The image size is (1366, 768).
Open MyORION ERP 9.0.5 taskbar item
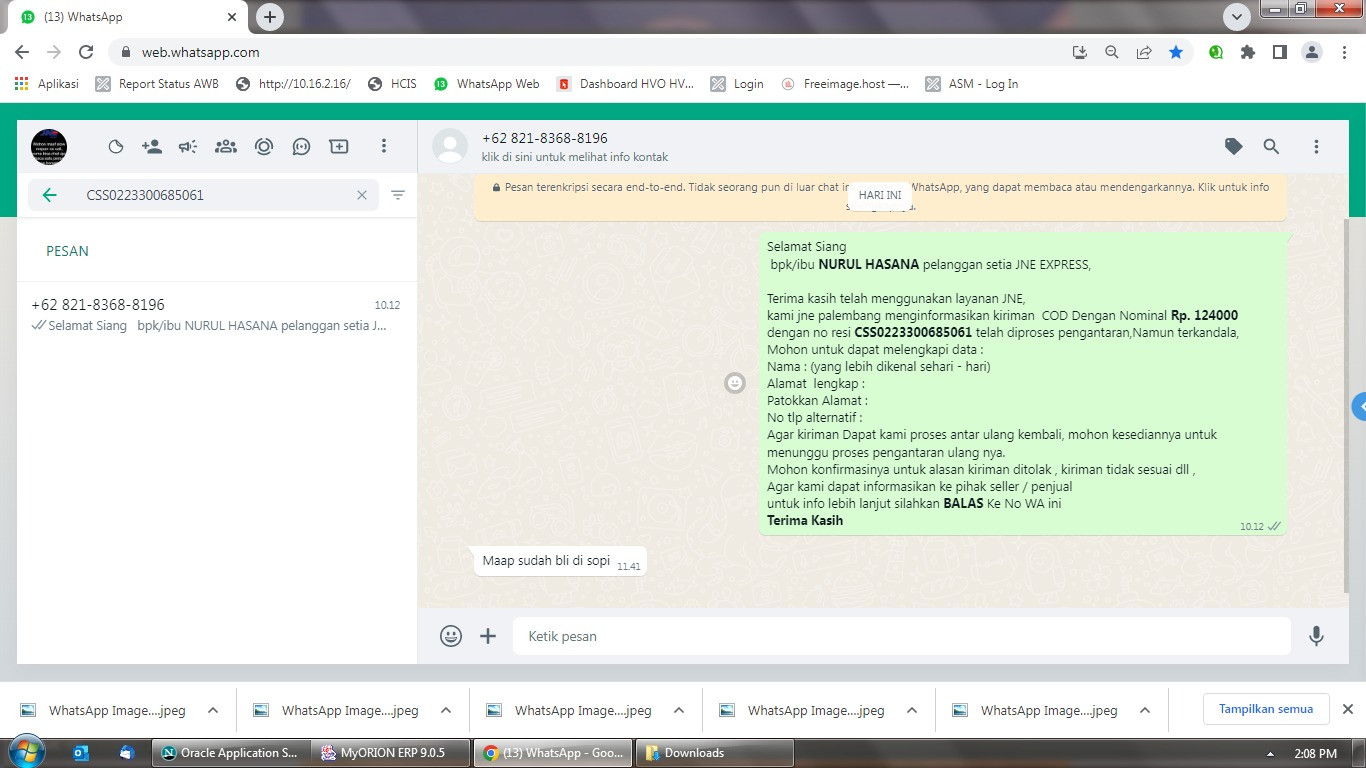point(391,753)
